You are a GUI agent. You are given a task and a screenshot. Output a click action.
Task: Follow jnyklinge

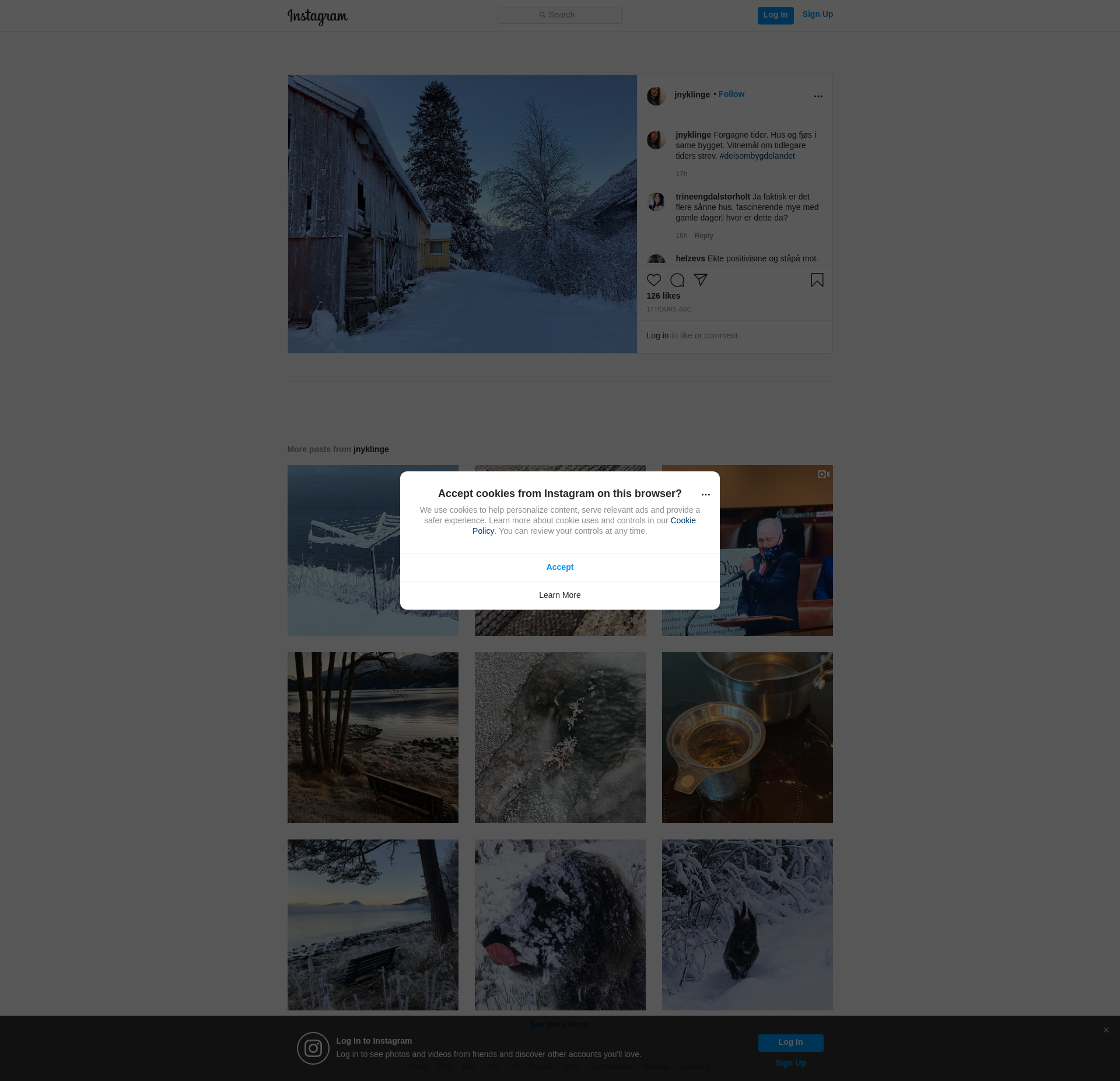[731, 94]
